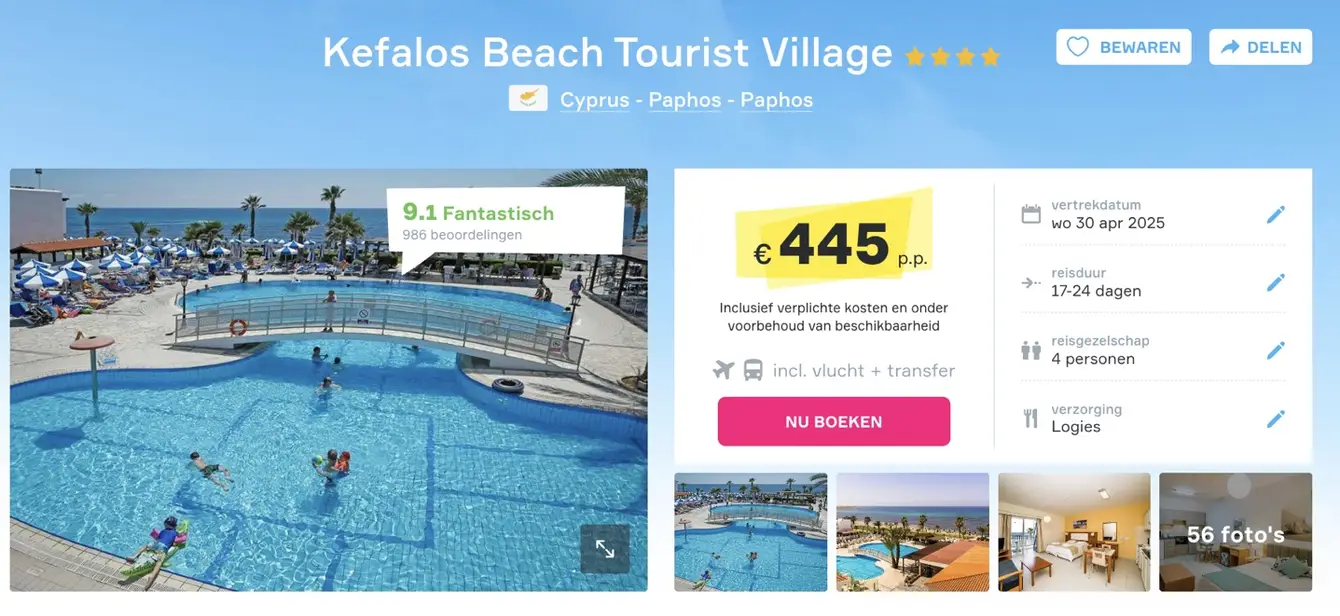Open the hotel room thumbnail
1340x616 pixels.
click(x=1074, y=532)
